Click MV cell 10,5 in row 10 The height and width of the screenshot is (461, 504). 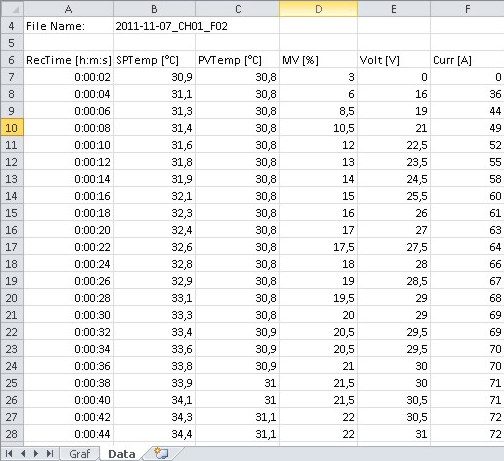[x=318, y=128]
